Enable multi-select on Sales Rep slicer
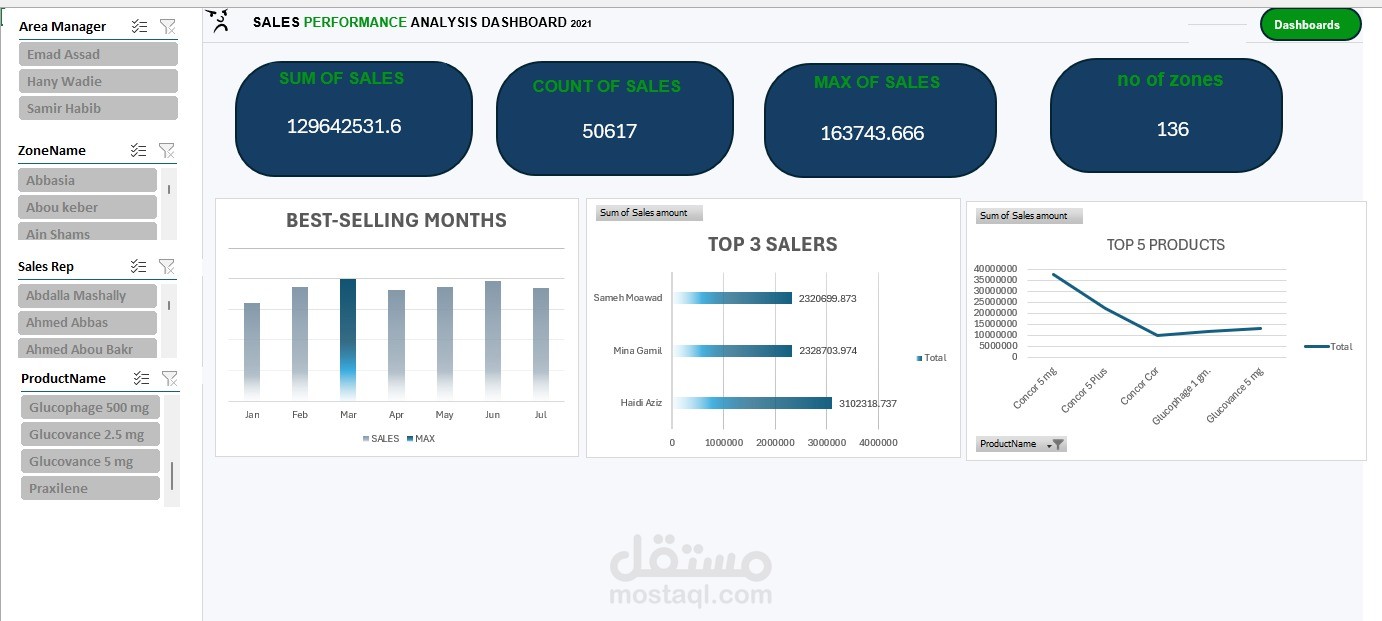This screenshot has height=621, width=1382. pyautogui.click(x=139, y=266)
